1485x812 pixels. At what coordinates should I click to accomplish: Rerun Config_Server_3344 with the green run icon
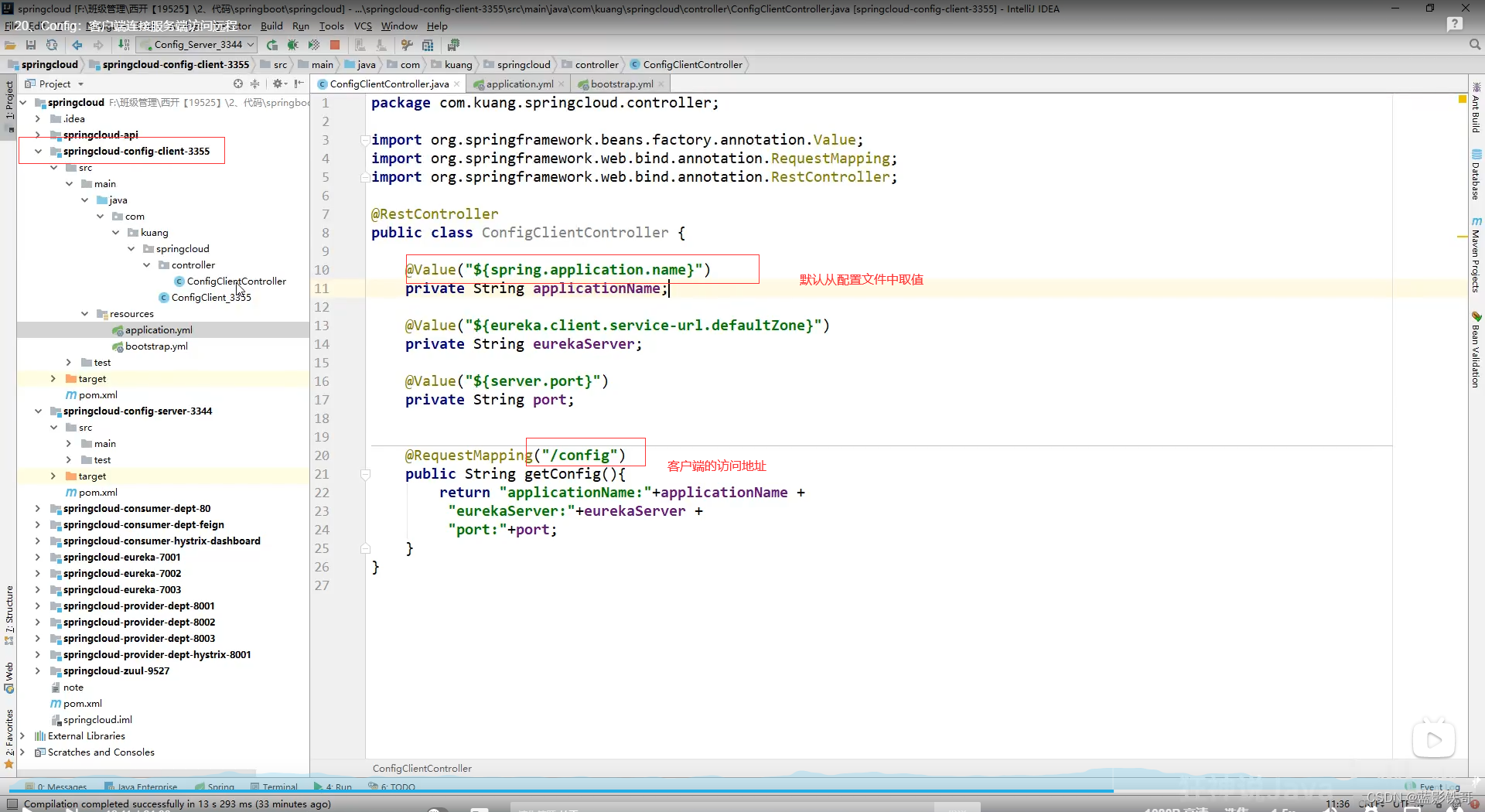click(272, 45)
